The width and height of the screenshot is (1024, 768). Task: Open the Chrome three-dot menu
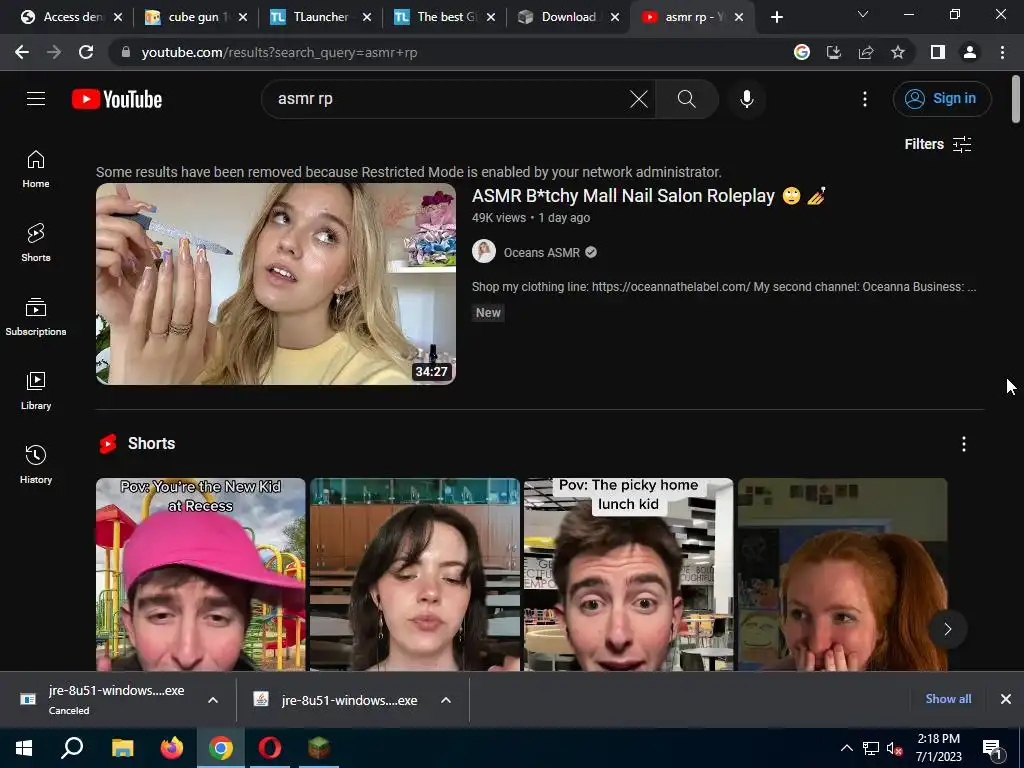tap(1002, 52)
